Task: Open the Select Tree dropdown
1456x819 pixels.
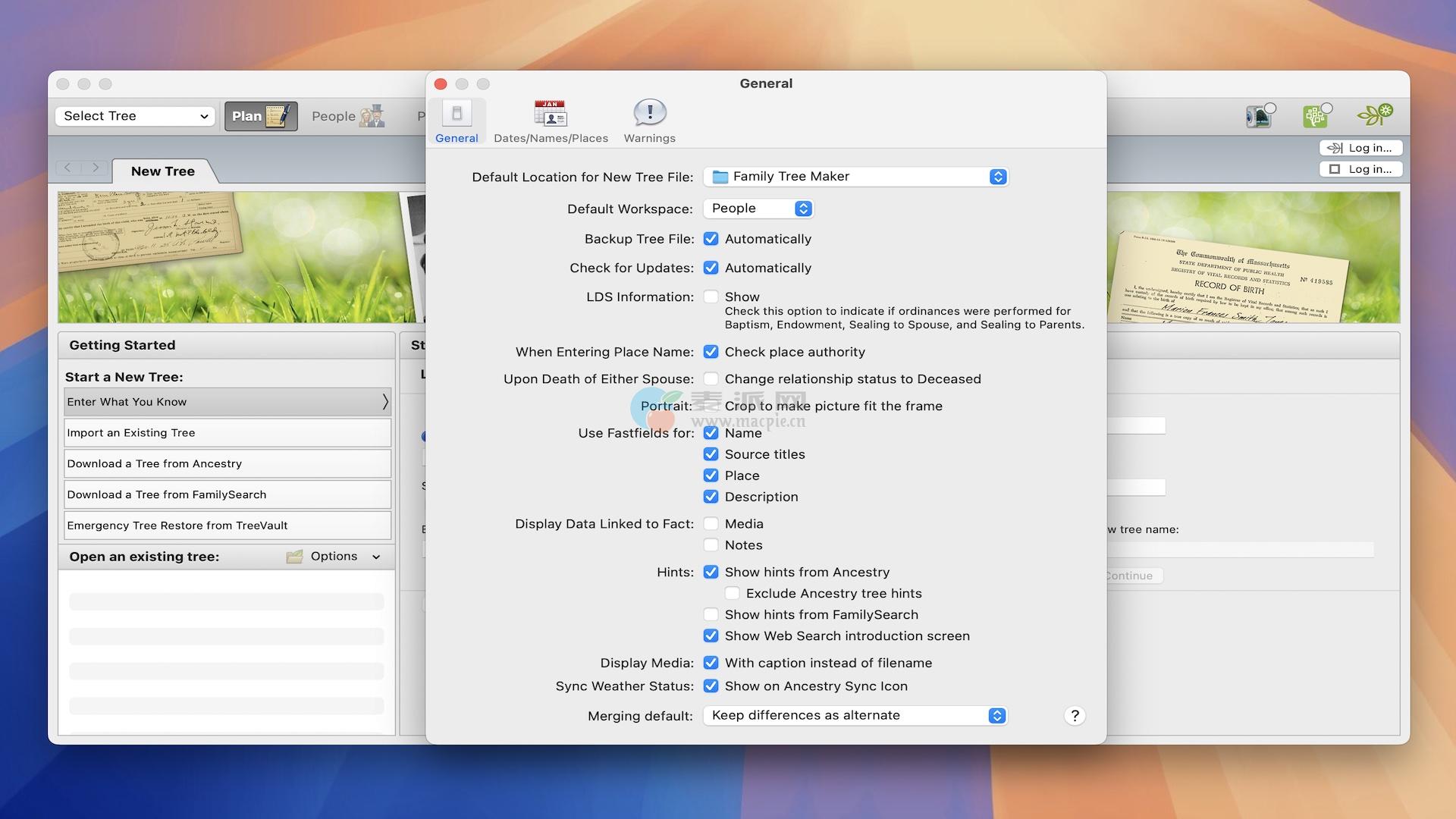Action: [x=135, y=116]
